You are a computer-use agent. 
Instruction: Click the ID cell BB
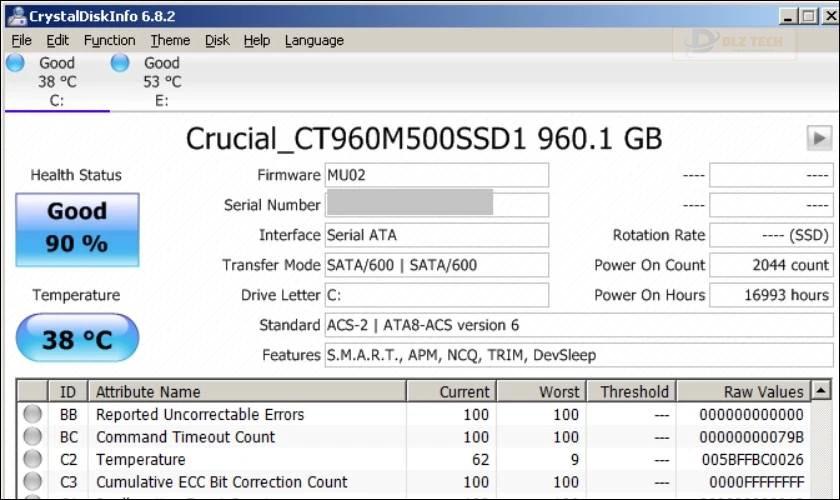pyautogui.click(x=69, y=414)
